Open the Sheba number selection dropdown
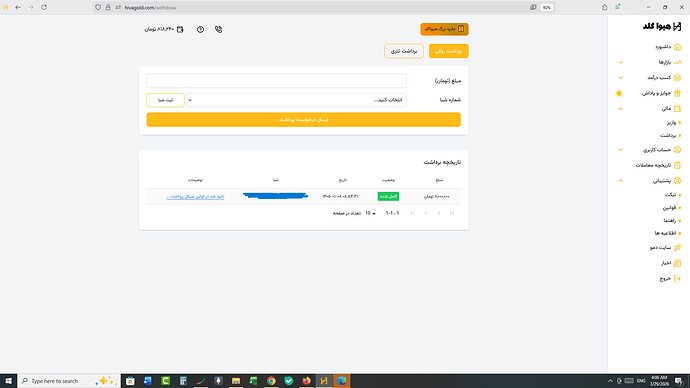690x388 pixels. click(297, 100)
